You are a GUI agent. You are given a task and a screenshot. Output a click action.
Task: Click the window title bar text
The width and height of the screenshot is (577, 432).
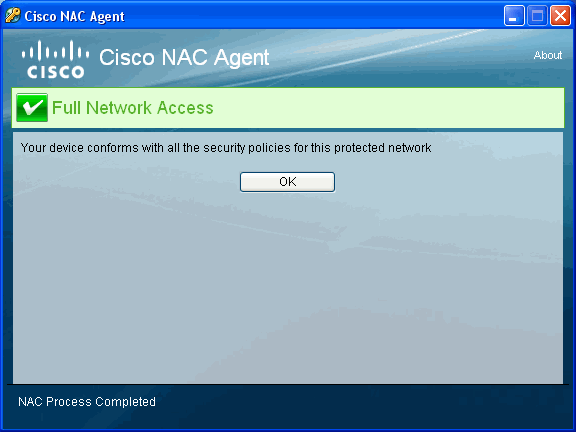coord(74,17)
